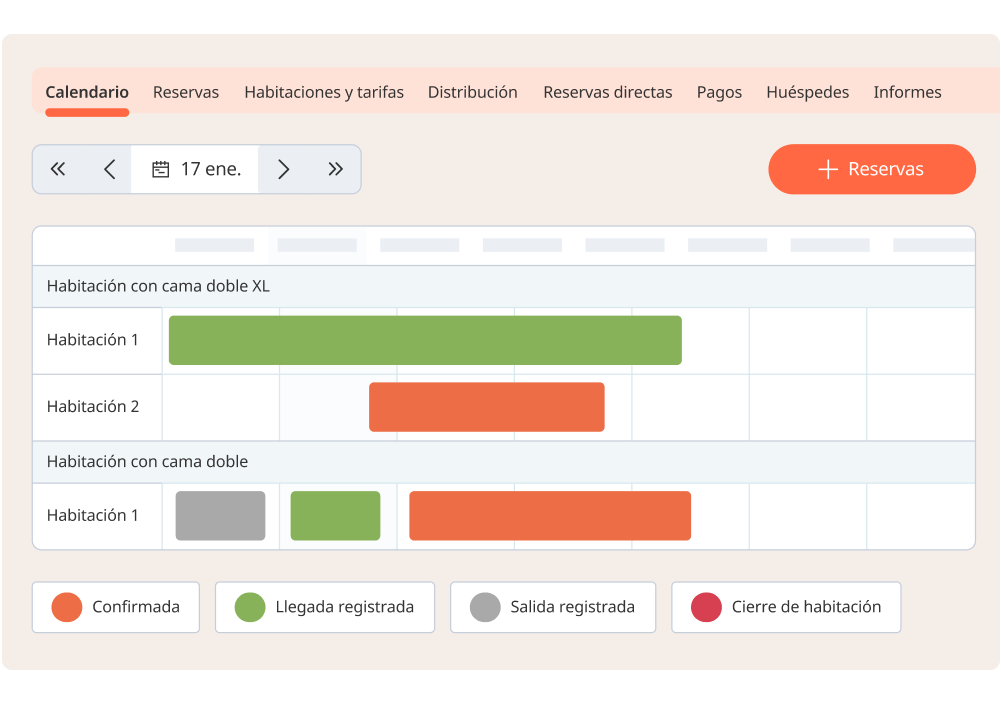Select the orange booking in Habitación 2
This screenshot has width=1001, height=706.
(486, 407)
